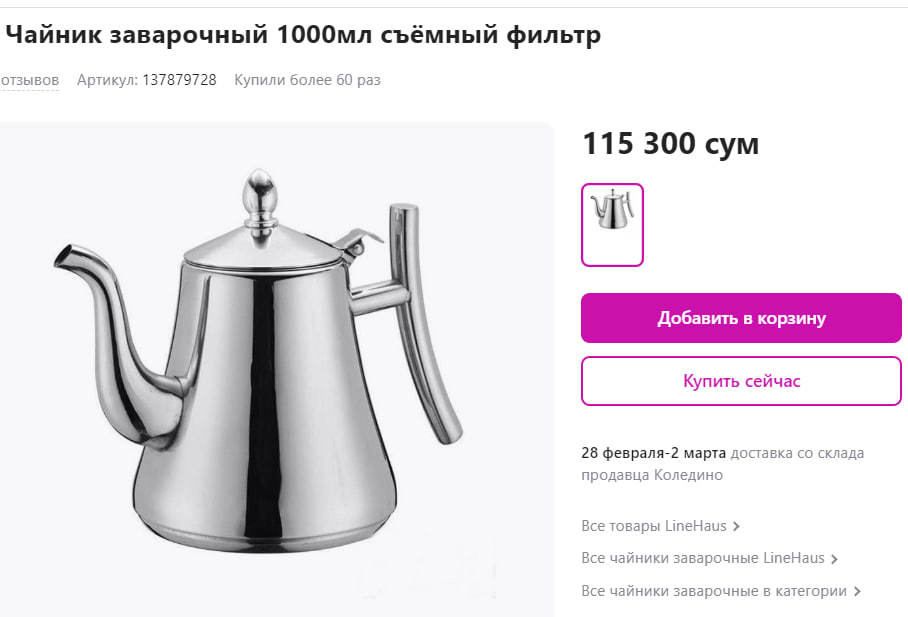Image resolution: width=908 pixels, height=617 pixels.
Task: Click chevron beside Все чайники заварочные LineHaus
Action: (834, 559)
